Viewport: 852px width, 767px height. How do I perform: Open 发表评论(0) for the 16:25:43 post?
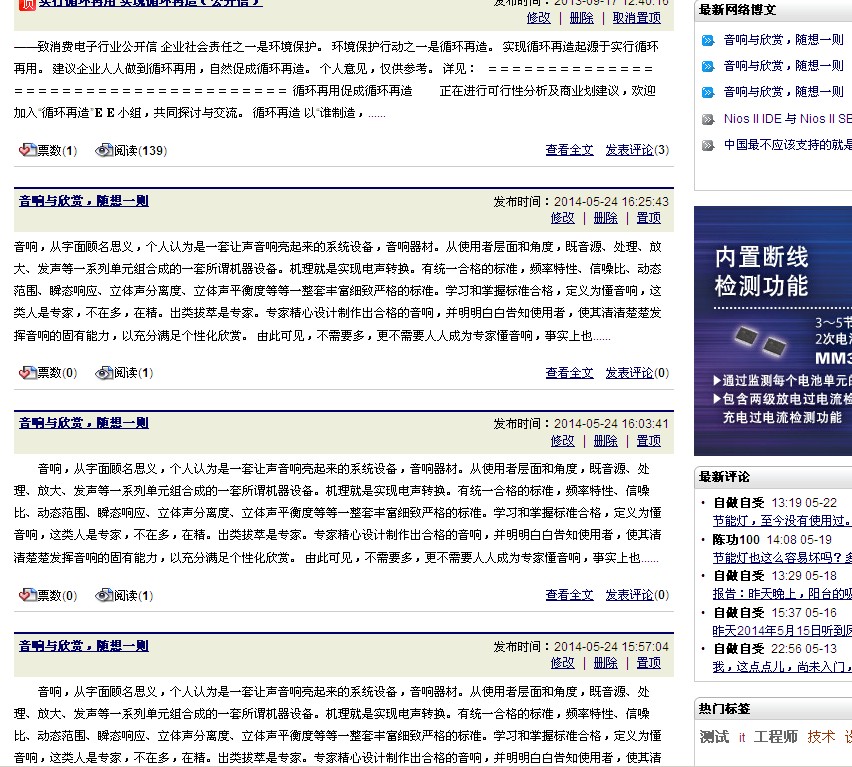coord(637,373)
